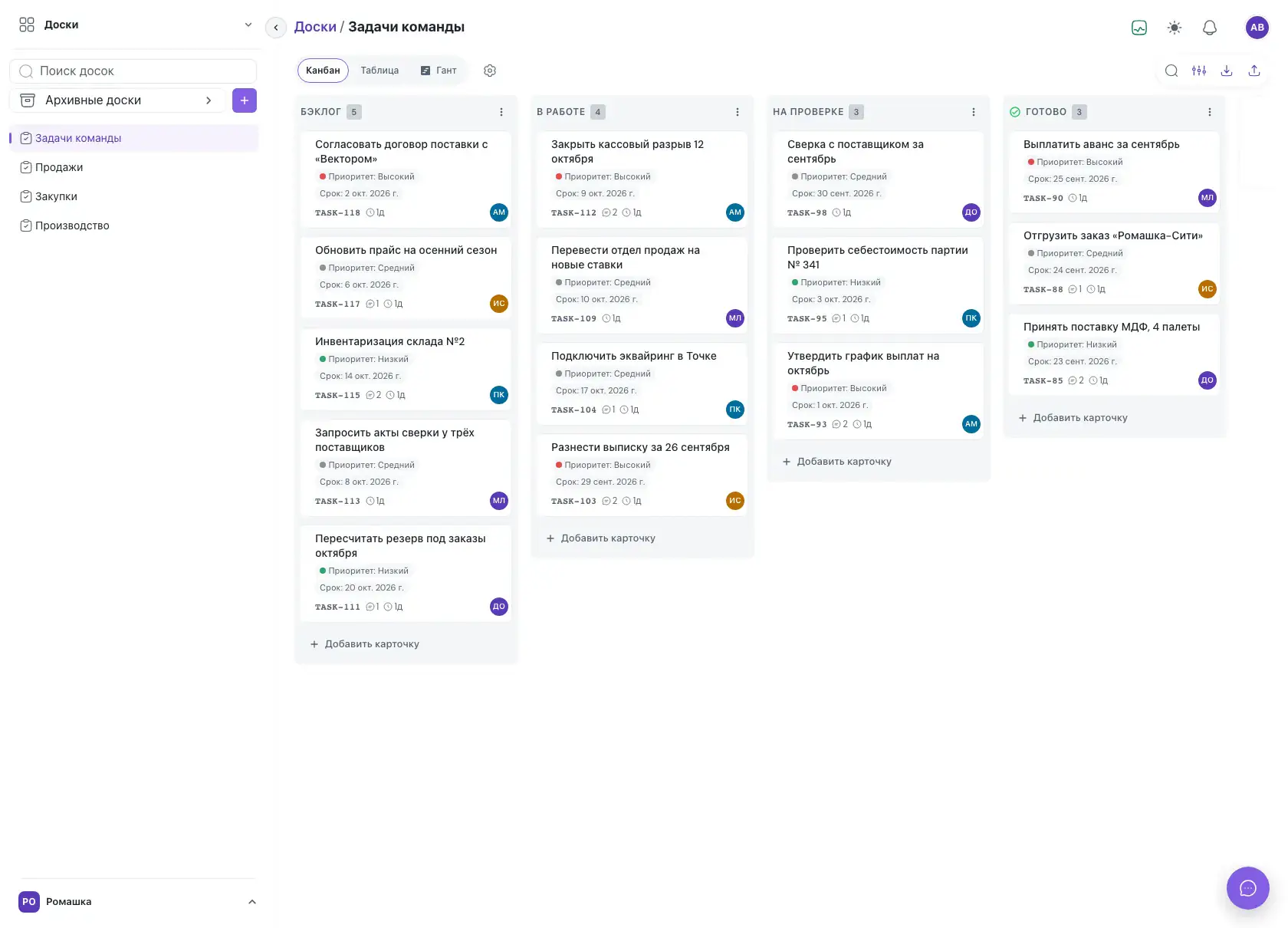The height and width of the screenshot is (928, 1288).
Task: Click the download icon
Action: click(x=1227, y=71)
